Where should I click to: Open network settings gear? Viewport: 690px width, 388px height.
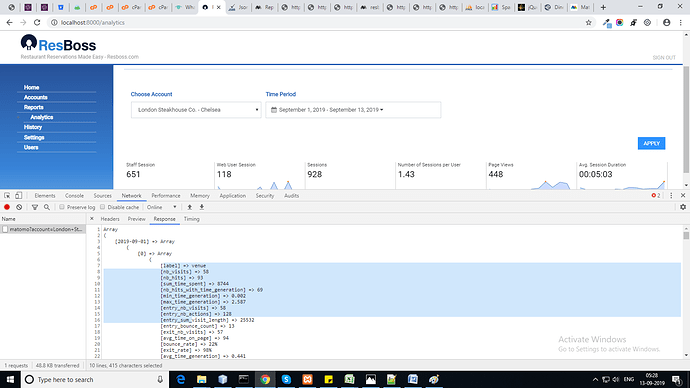point(683,207)
